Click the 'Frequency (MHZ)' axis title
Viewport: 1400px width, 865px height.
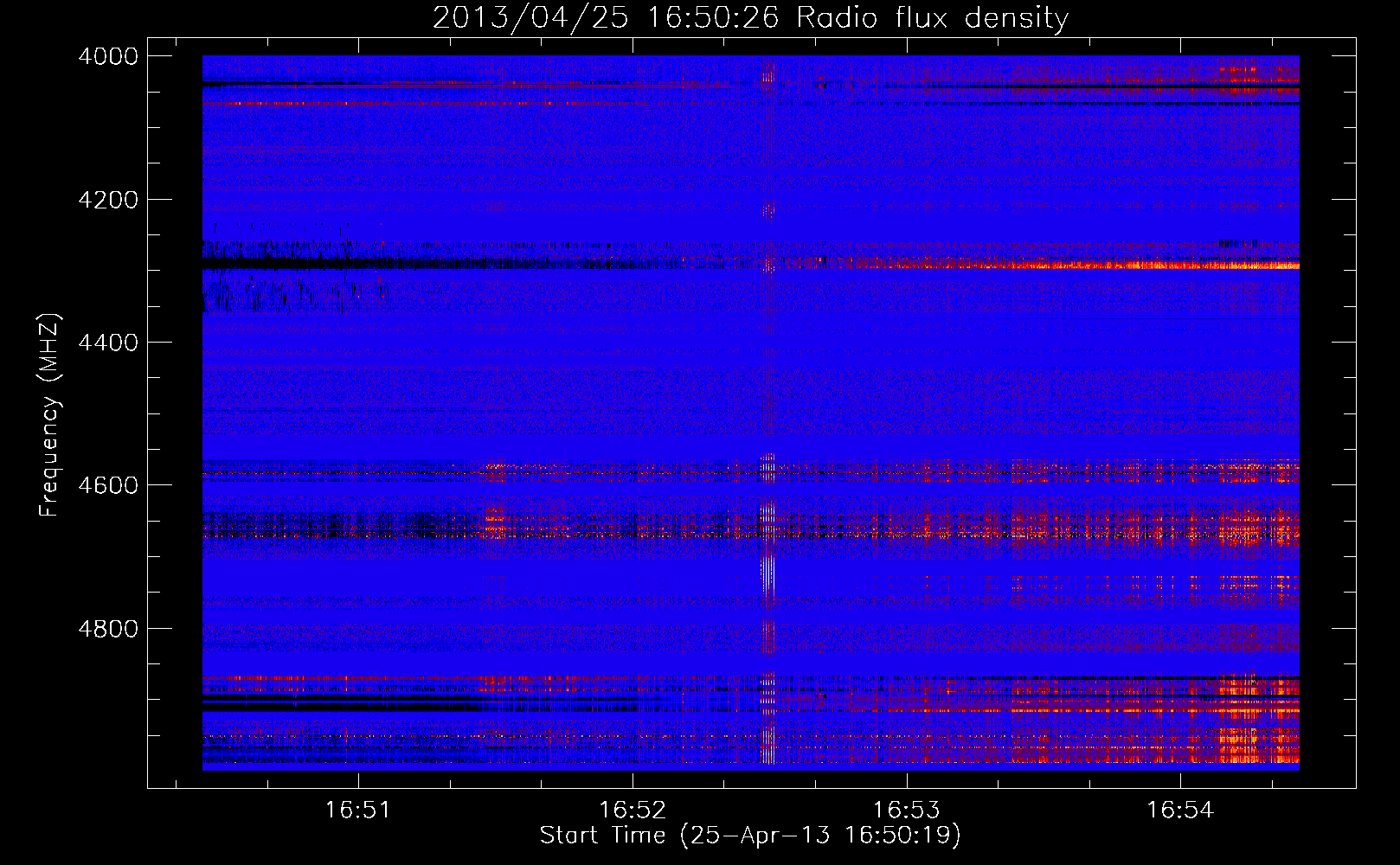click(49, 415)
